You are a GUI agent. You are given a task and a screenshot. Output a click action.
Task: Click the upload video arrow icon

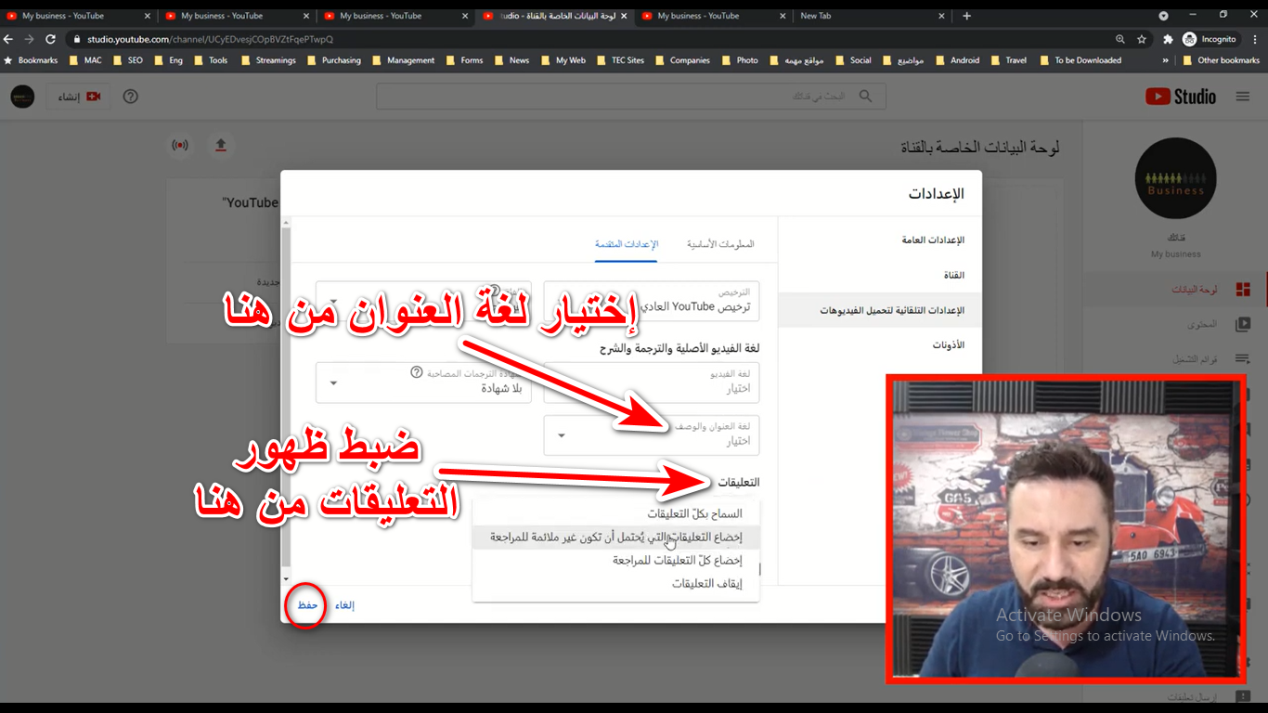coord(221,146)
